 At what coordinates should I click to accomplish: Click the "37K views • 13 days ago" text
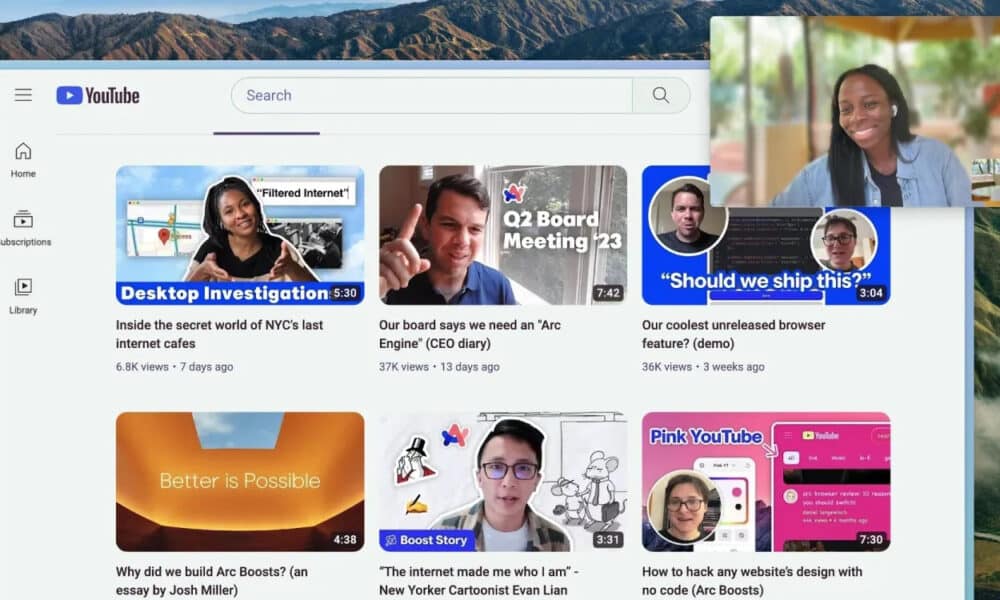pos(439,367)
